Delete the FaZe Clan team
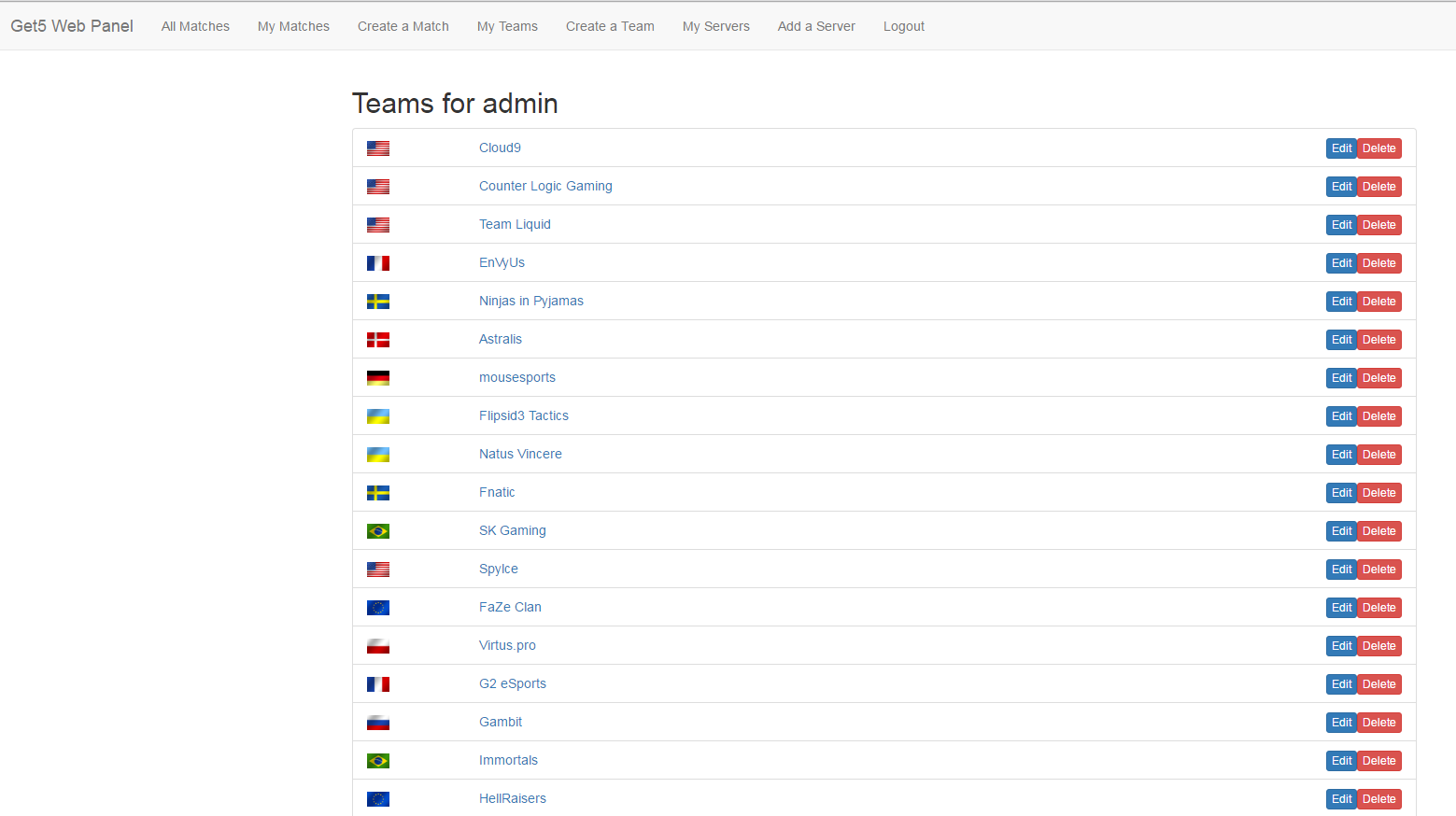This screenshot has height=816, width=1456. [1378, 608]
